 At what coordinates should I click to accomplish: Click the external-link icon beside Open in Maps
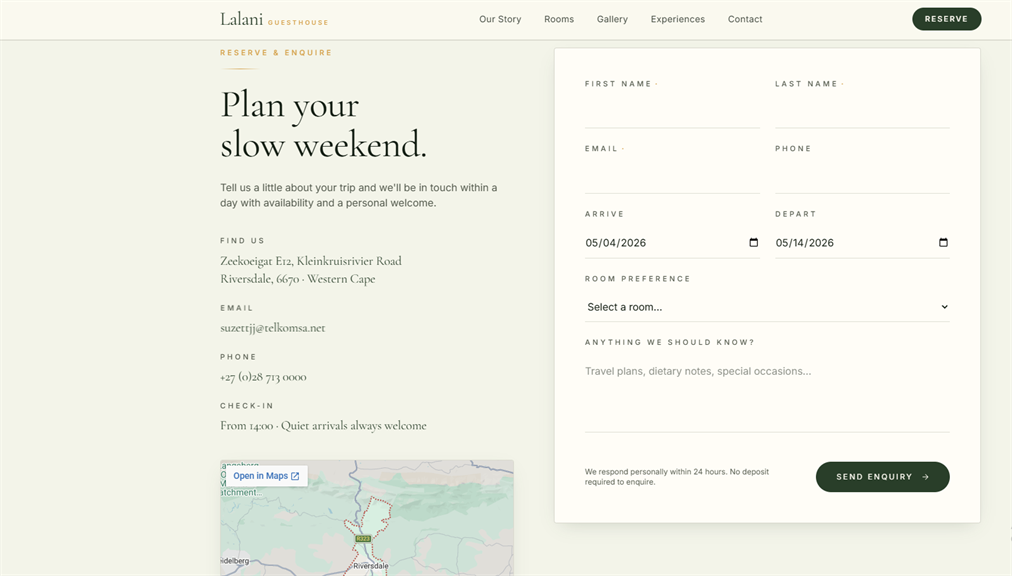click(295, 476)
